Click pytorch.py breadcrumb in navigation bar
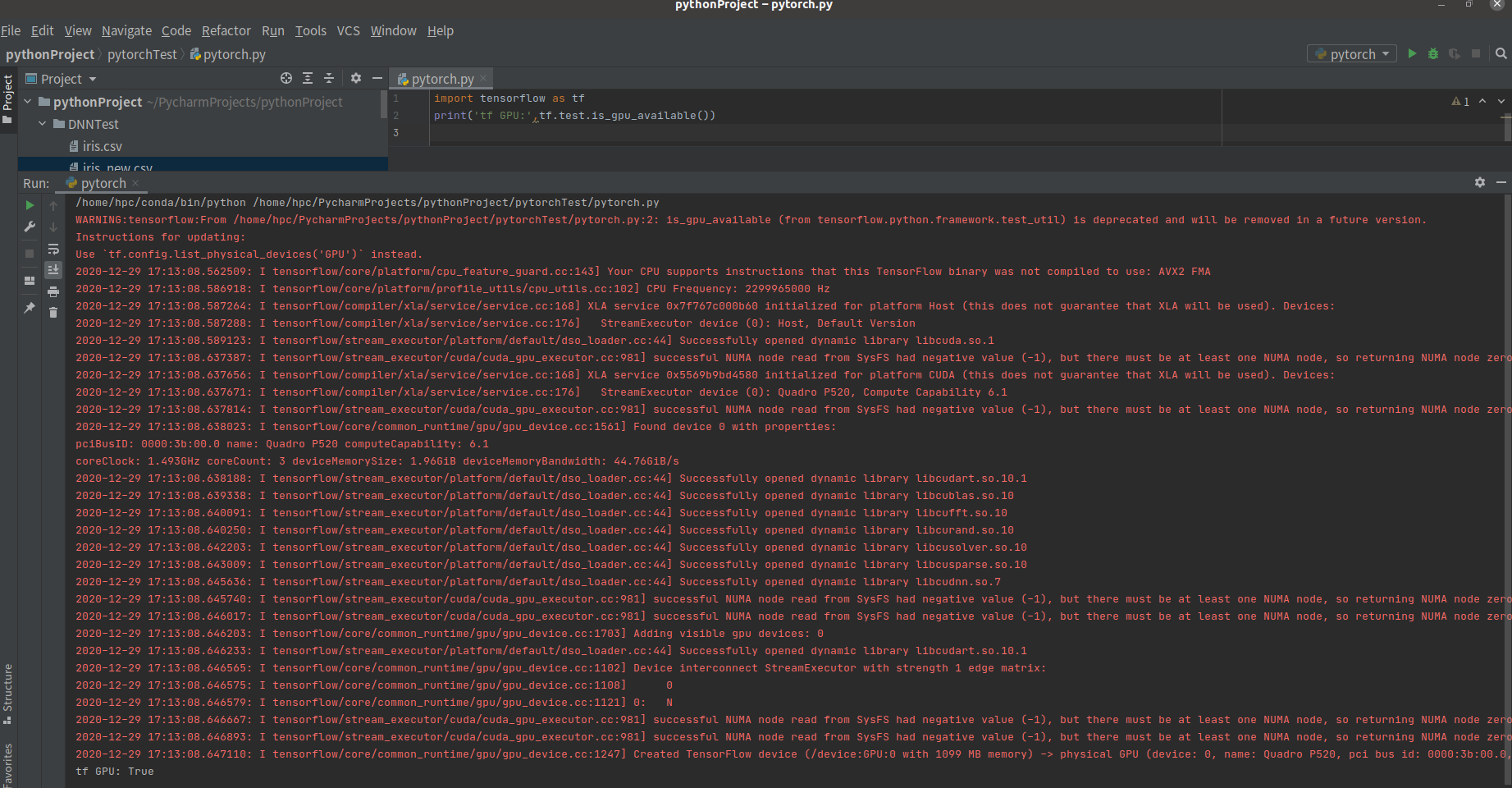This screenshot has width=1512, height=788. (x=228, y=54)
